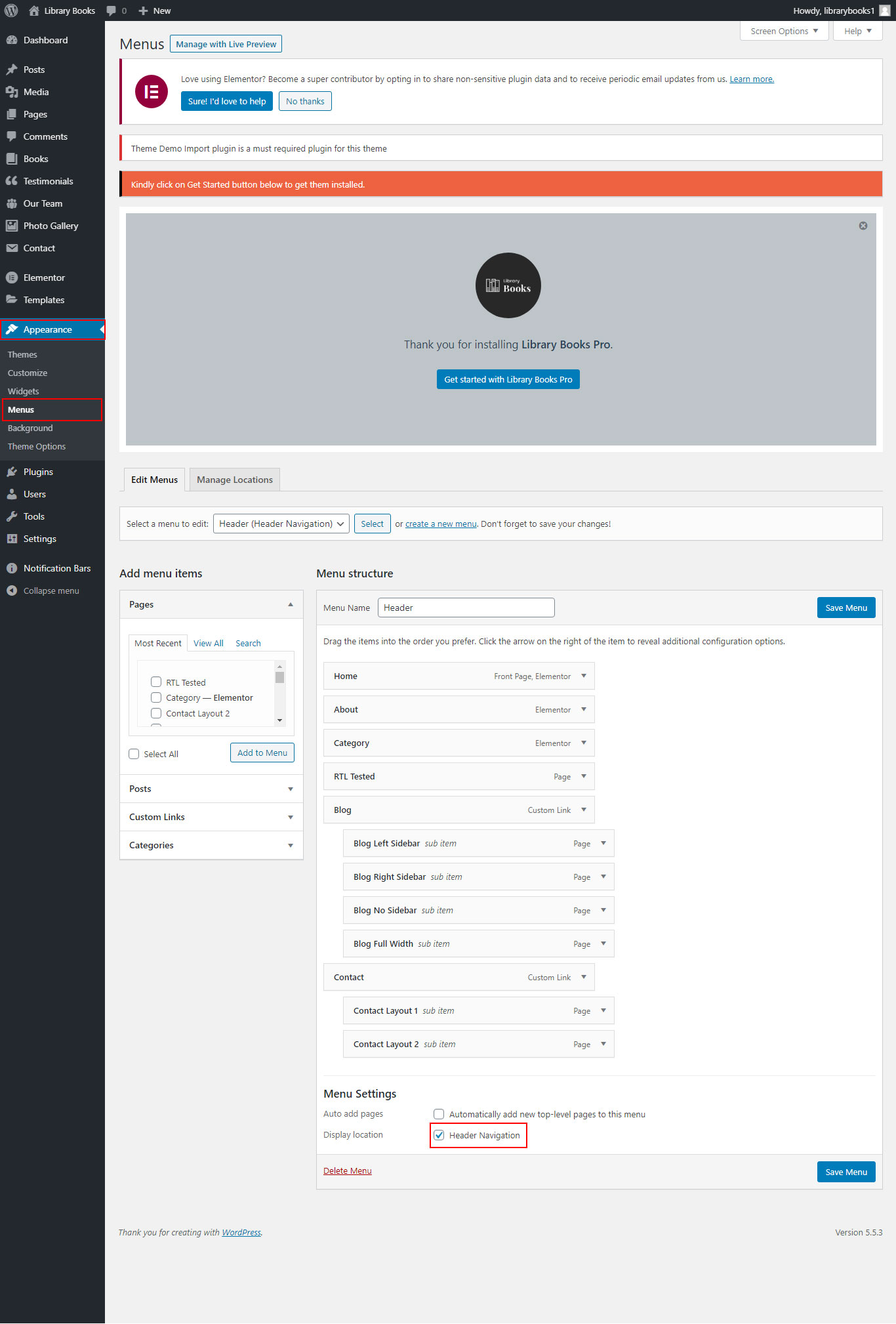Screen dimensions: 896x1324
Task: Open the Library Books home icon
Action: pyautogui.click(x=34, y=10)
